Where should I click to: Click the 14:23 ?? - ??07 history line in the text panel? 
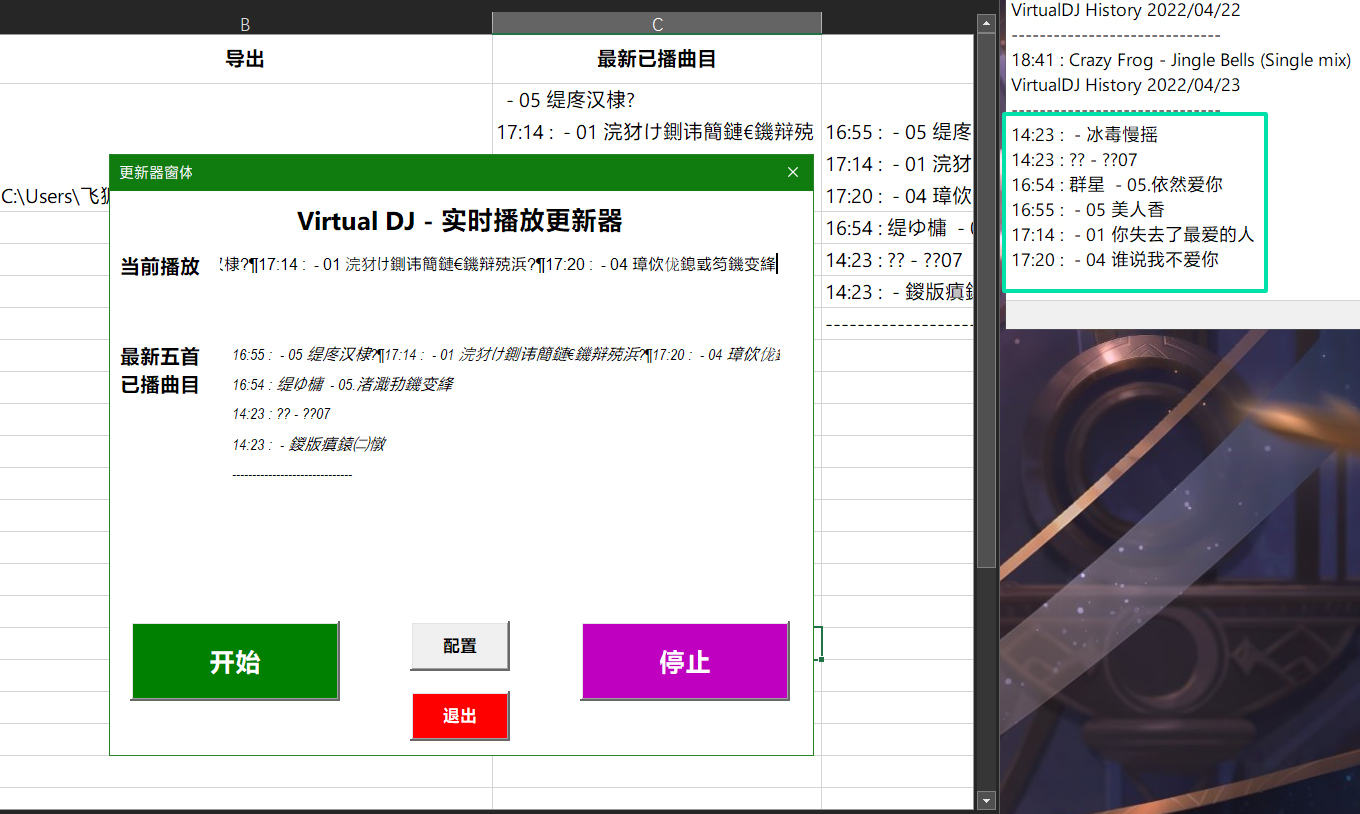tap(1075, 160)
